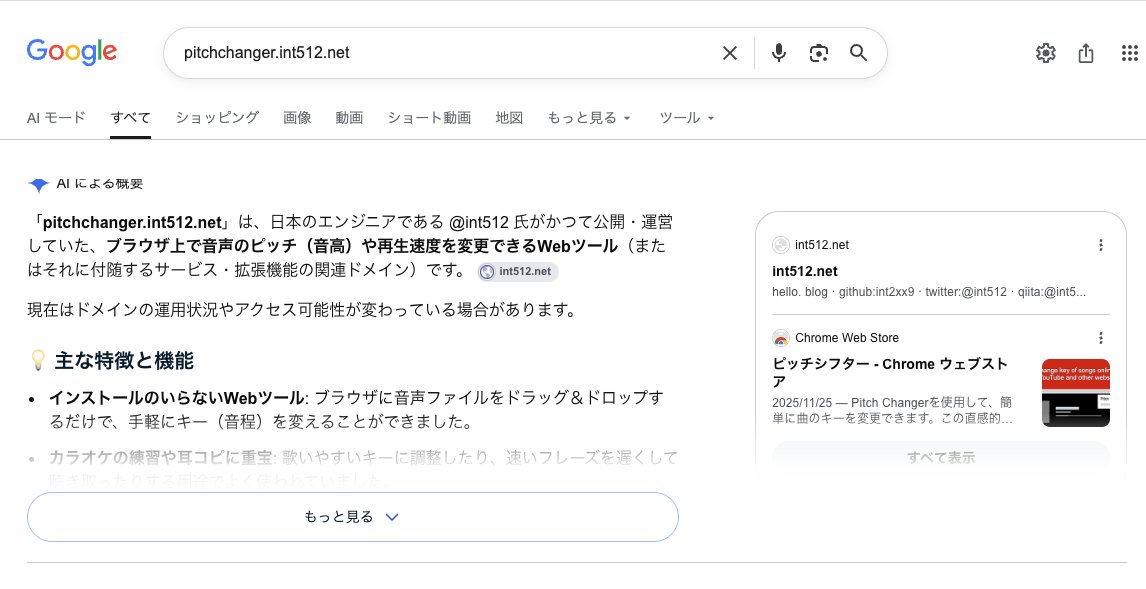
Task: Clear the search box with X
Action: tap(729, 53)
